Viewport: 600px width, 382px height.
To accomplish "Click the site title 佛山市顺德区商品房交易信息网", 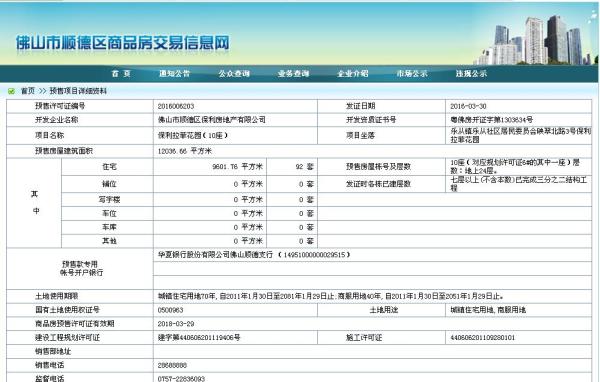I will coord(122,42).
